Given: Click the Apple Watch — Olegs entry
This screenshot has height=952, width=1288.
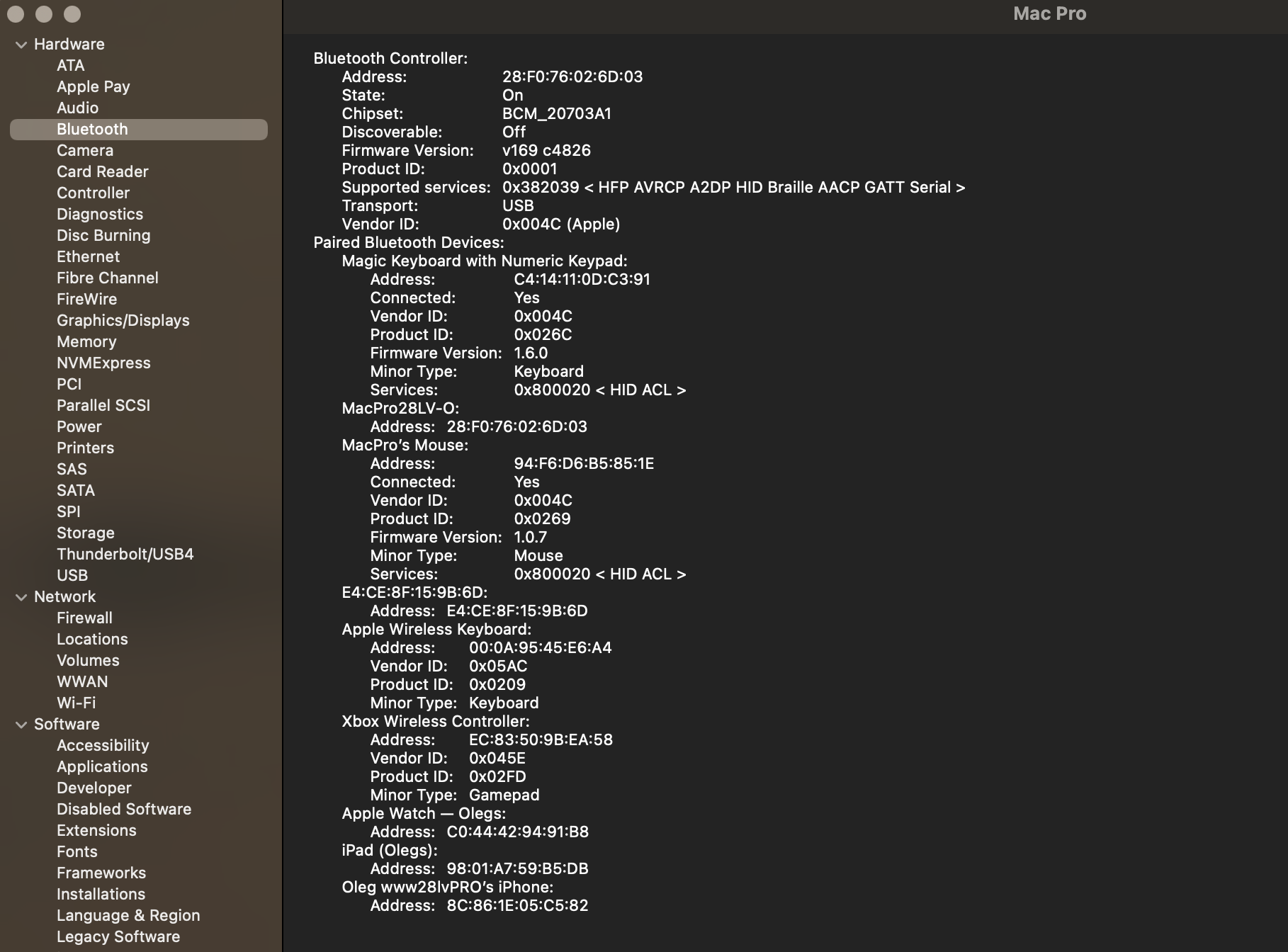Looking at the screenshot, I should pyautogui.click(x=424, y=813).
